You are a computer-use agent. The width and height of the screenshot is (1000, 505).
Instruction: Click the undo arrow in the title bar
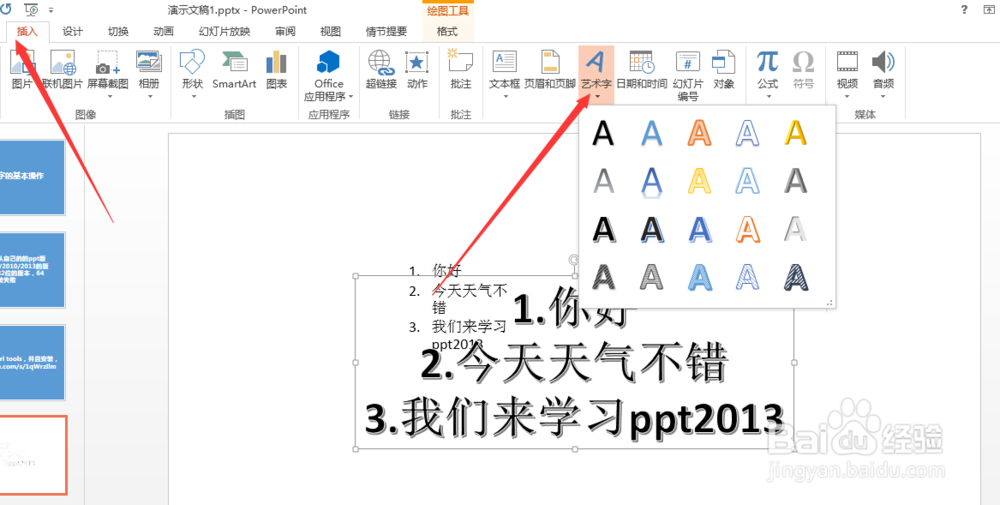(x=7, y=10)
